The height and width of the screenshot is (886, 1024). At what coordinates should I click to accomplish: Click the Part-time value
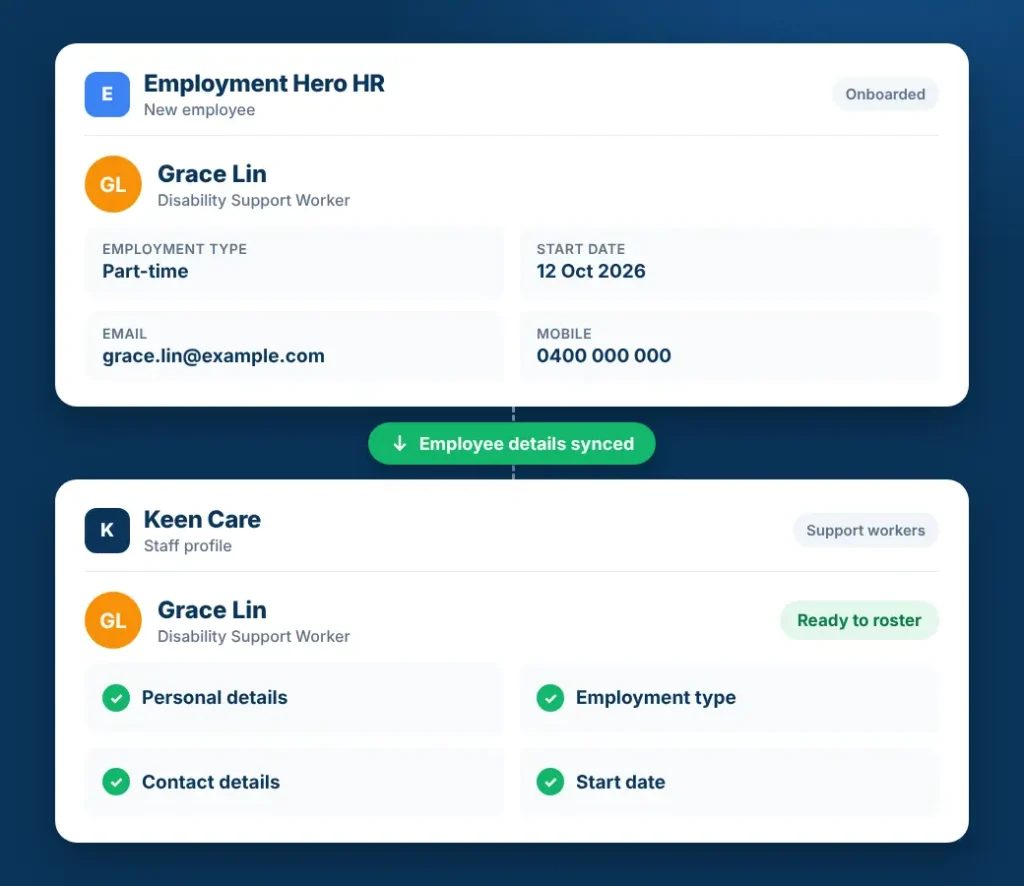point(145,272)
